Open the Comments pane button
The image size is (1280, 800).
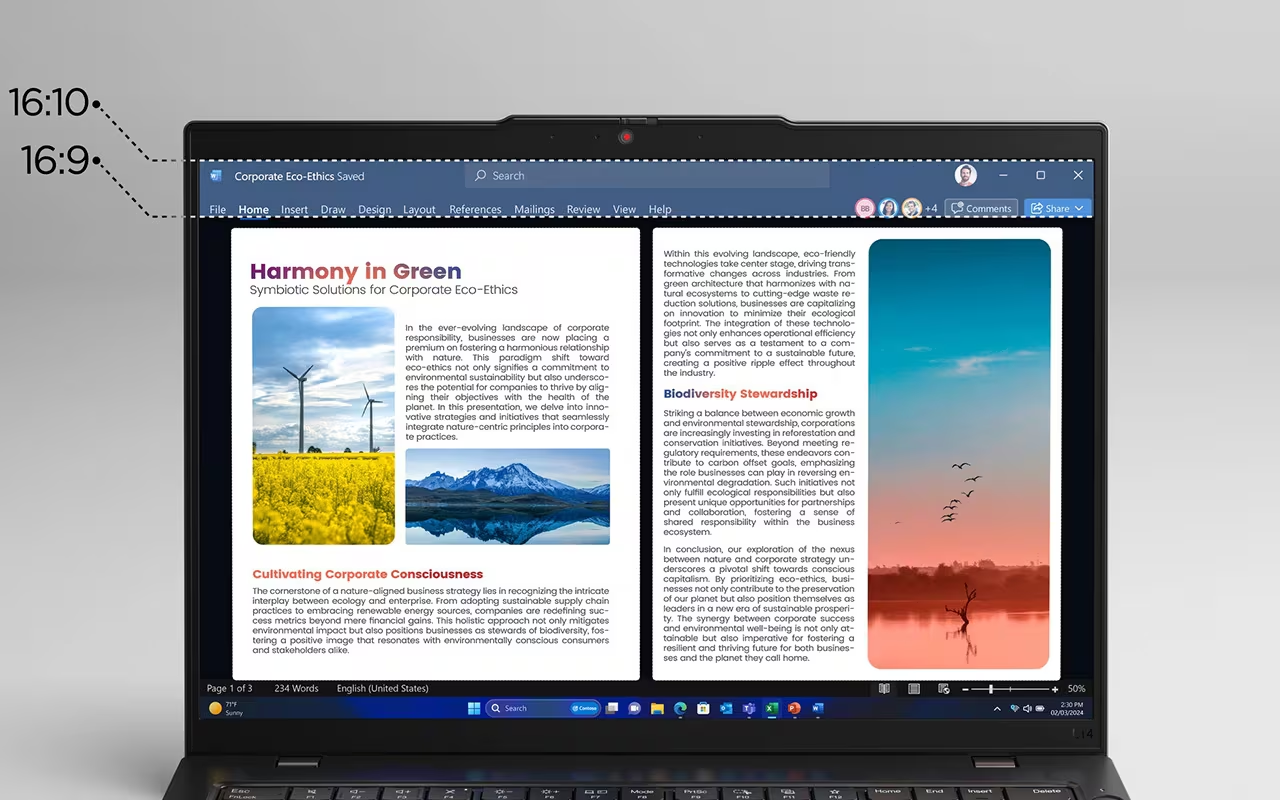coord(981,208)
